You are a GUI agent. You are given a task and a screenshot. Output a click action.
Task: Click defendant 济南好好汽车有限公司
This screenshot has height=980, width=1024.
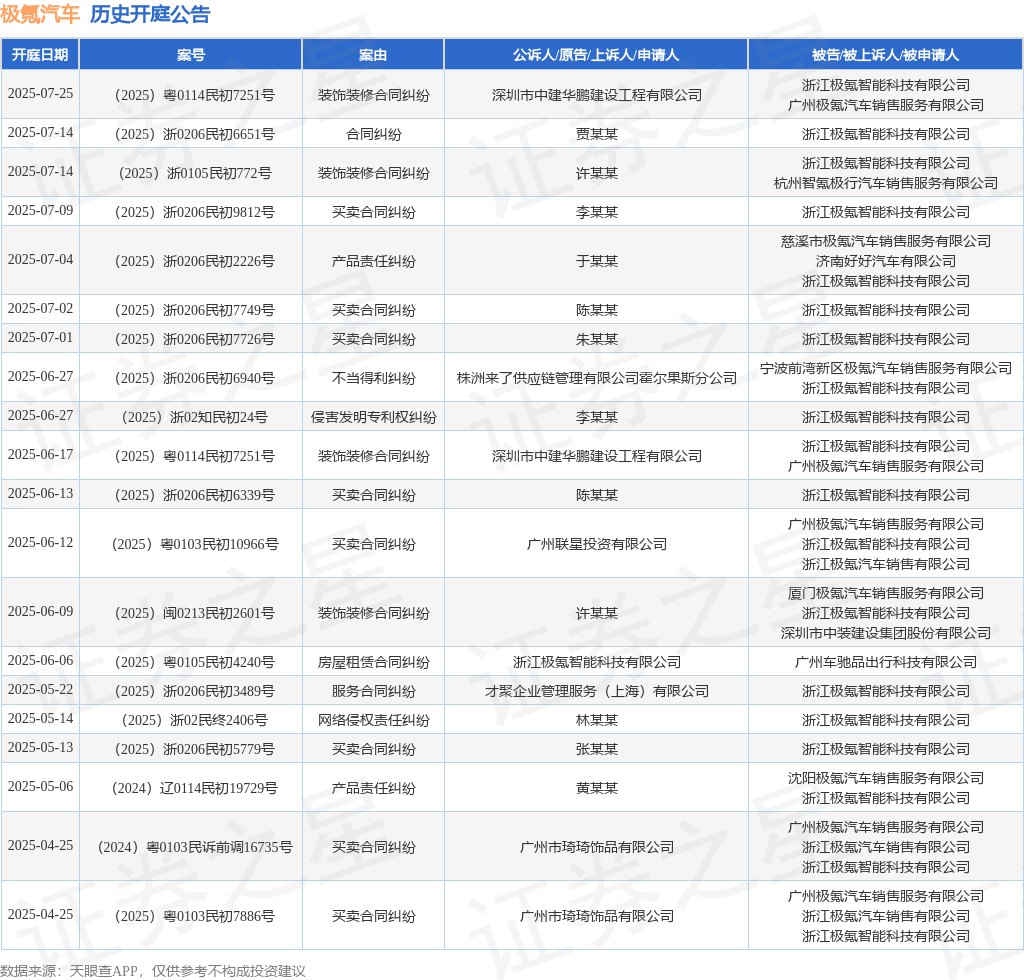[x=886, y=261]
